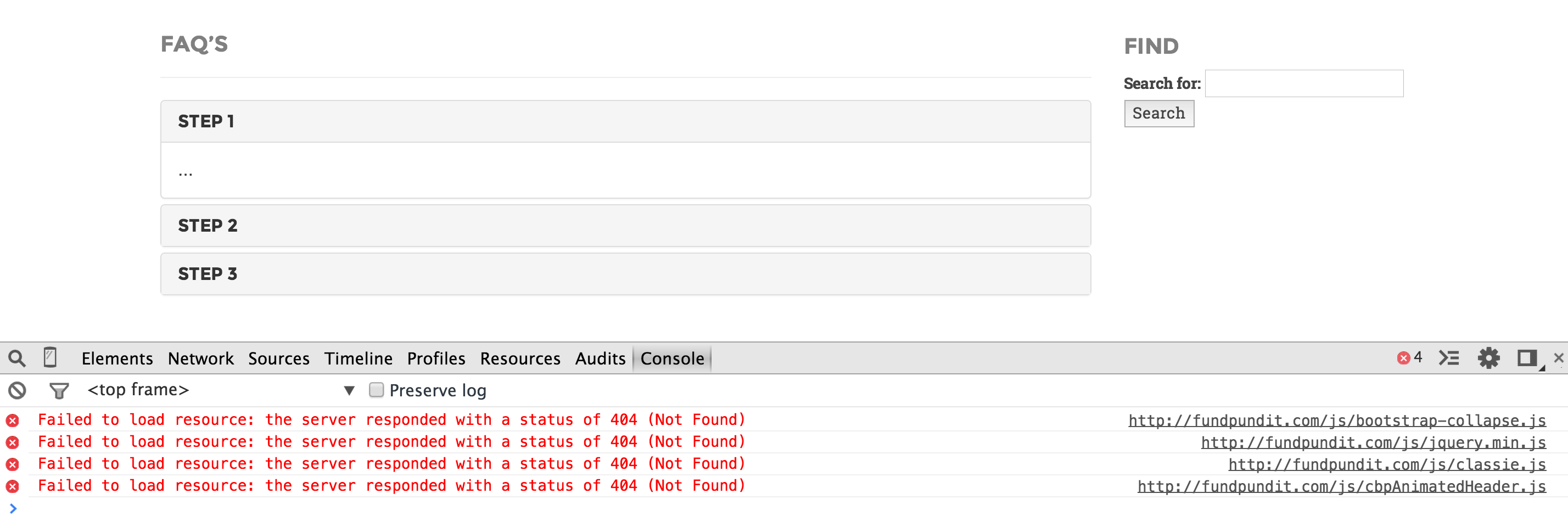
Task: Show the console drawer toggle icon
Action: click(1449, 358)
